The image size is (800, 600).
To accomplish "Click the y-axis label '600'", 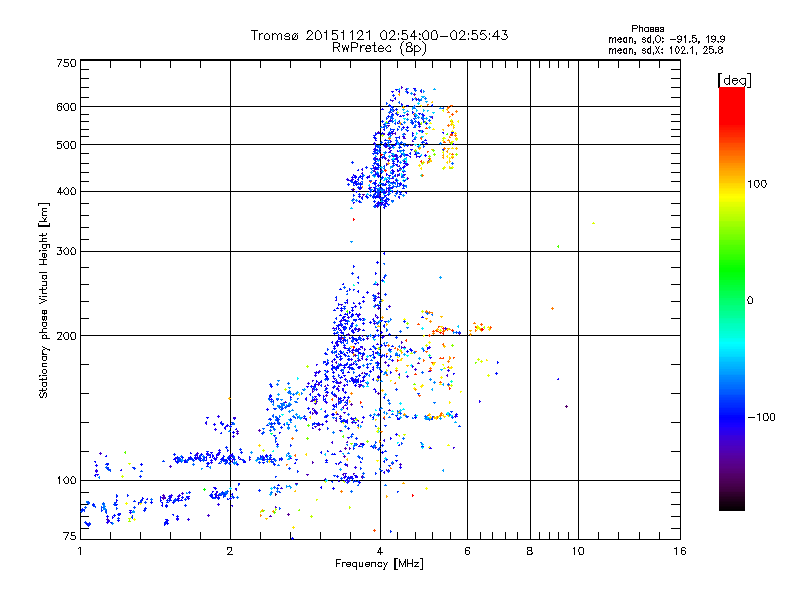I will tap(66, 107).
